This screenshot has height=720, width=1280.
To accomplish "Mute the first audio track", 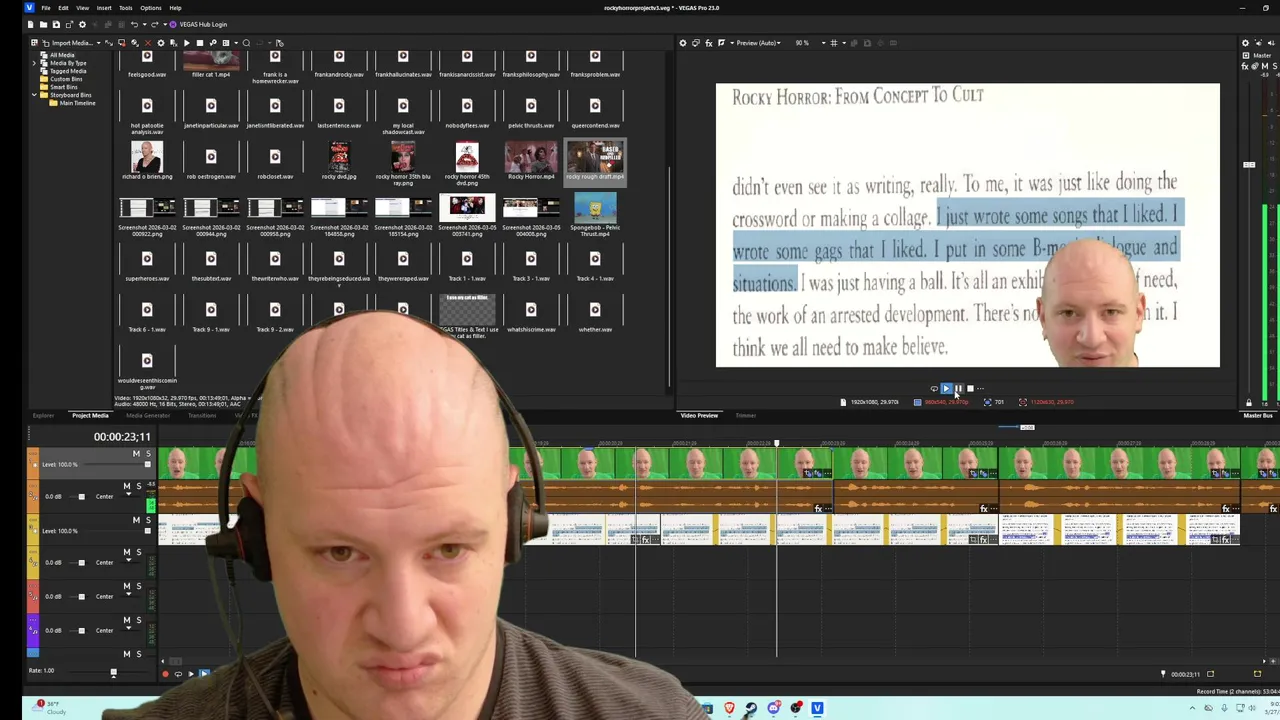I will tap(127, 486).
